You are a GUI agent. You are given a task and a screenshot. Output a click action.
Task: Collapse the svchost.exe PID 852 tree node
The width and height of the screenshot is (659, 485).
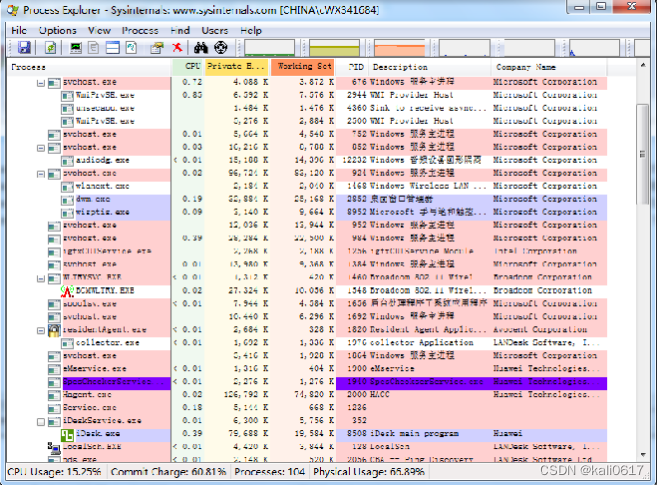[x=41, y=148]
